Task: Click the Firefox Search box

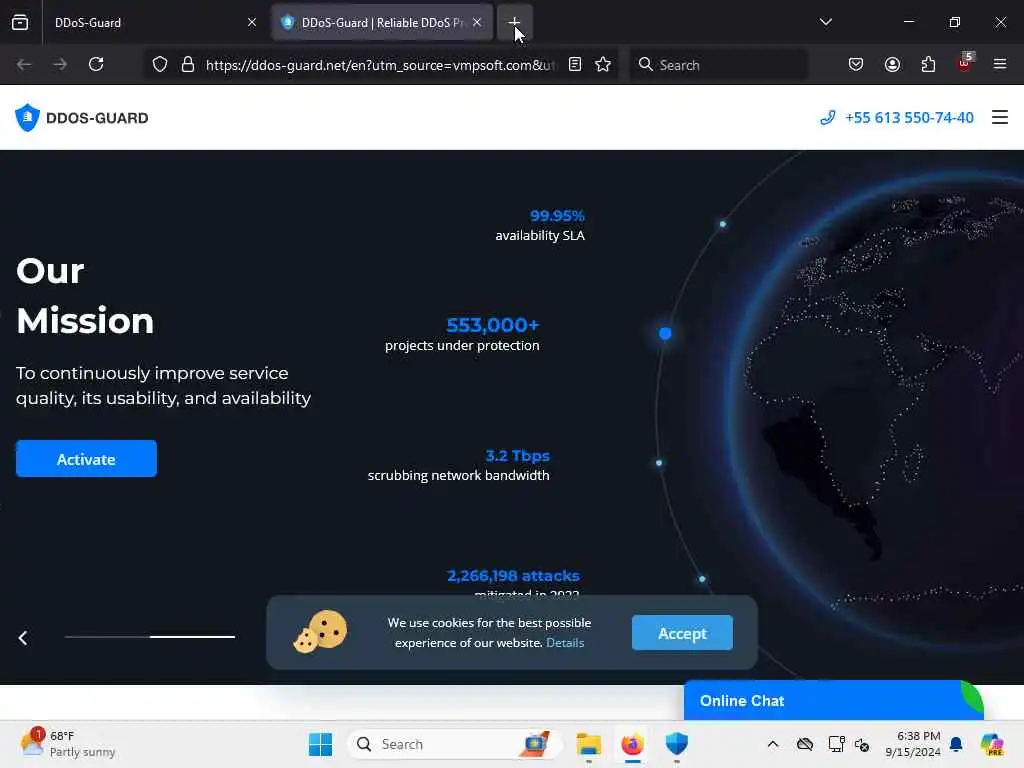Action: coord(718,65)
